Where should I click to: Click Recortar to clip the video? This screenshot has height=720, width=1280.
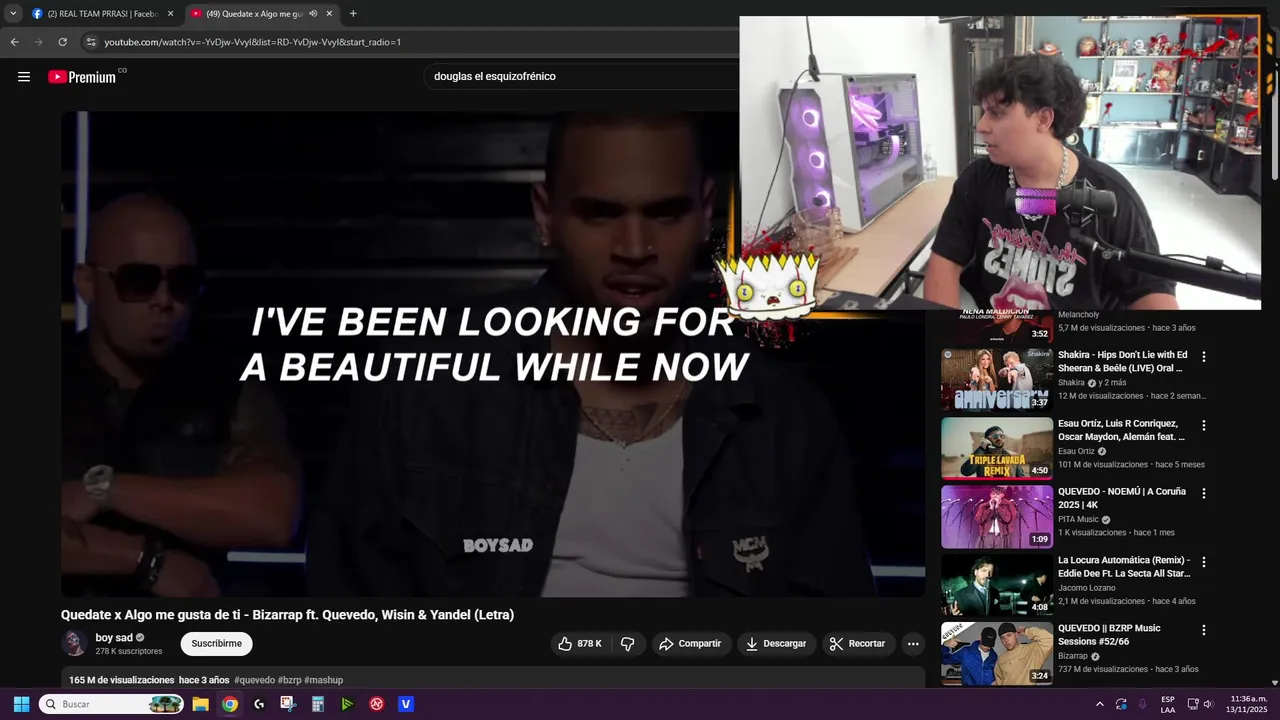coord(858,644)
